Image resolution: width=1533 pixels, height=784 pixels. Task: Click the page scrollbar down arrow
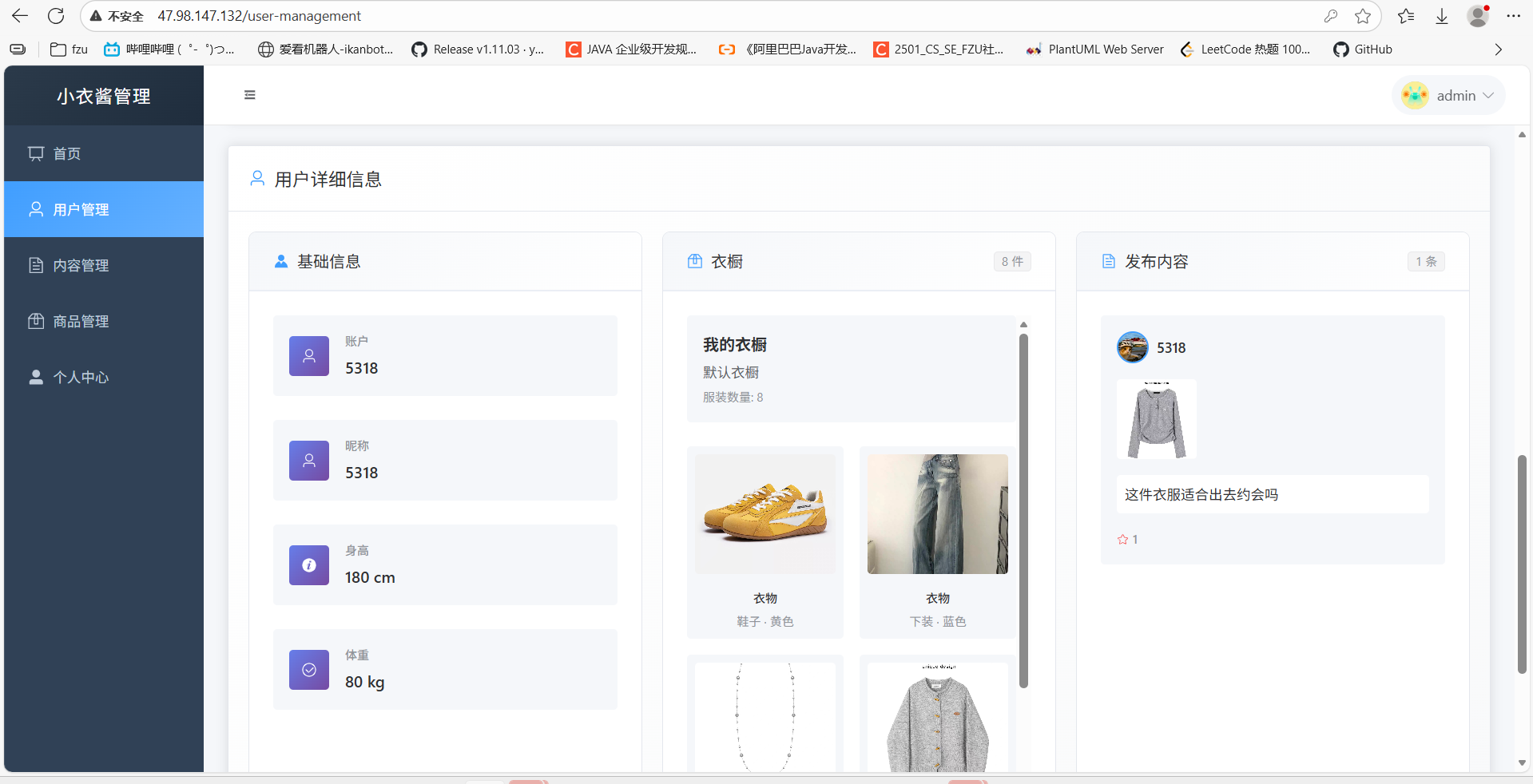tap(1522, 763)
